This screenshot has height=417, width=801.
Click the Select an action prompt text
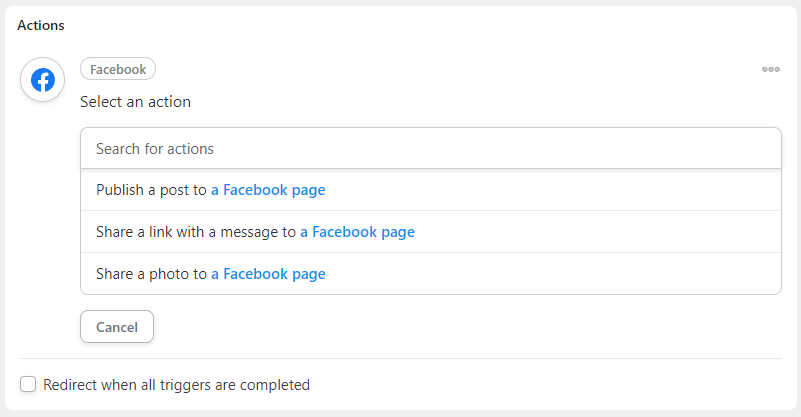coord(135,102)
